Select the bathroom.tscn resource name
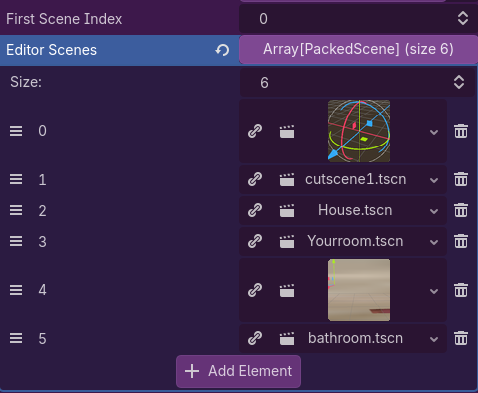 355,338
